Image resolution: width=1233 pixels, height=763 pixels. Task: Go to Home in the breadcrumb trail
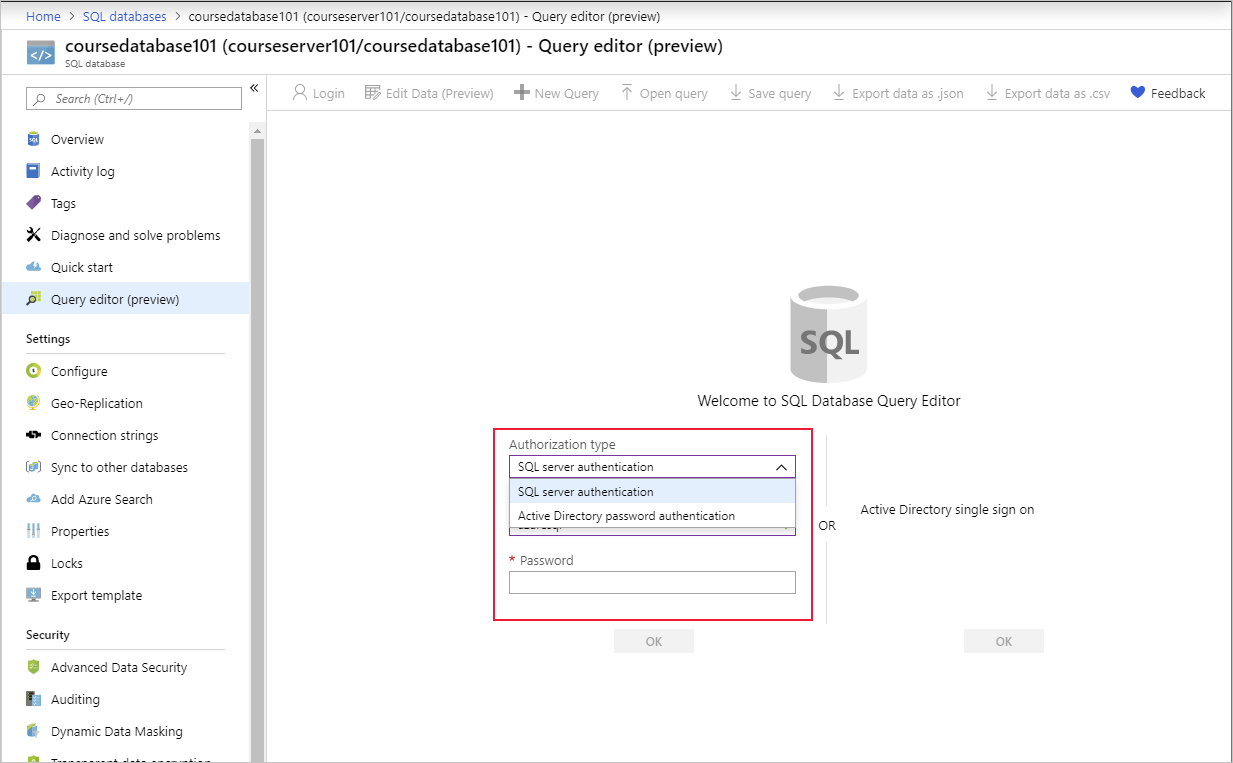click(43, 16)
